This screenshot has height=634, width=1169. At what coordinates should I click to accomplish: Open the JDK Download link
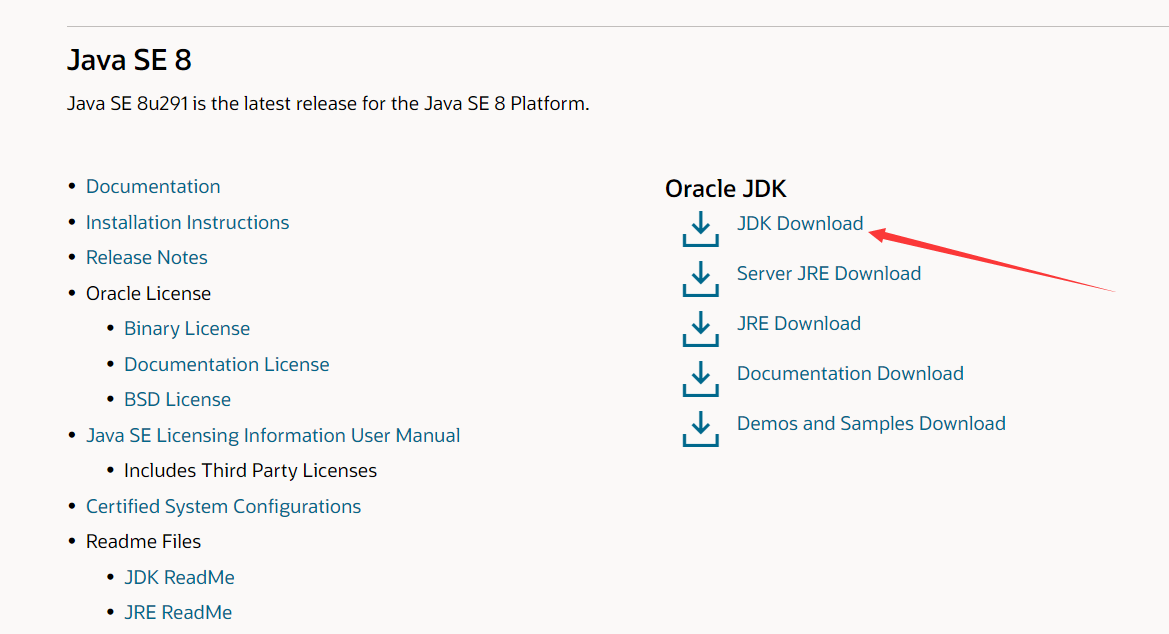(x=800, y=224)
